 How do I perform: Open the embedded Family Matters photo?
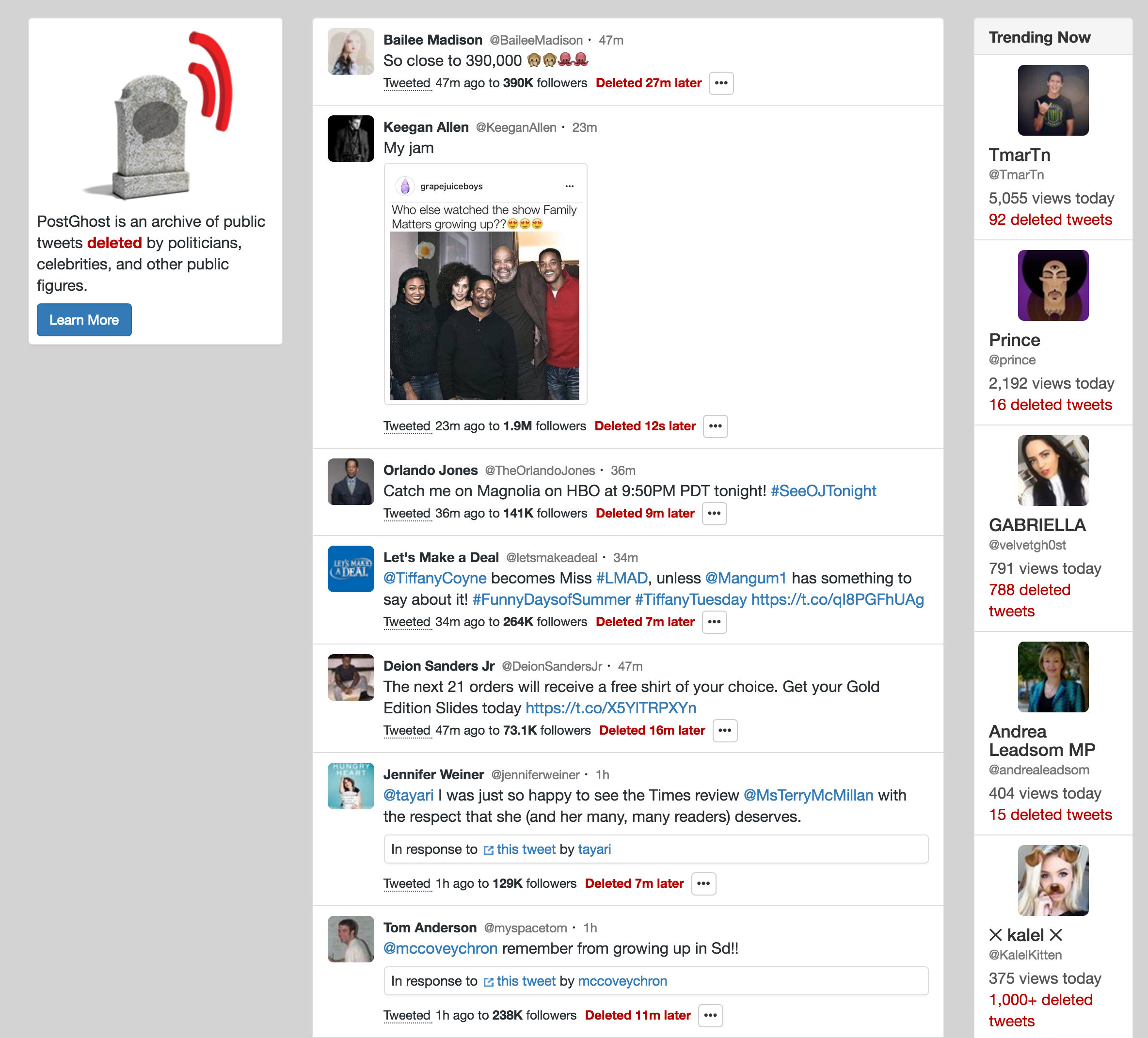pos(485,316)
